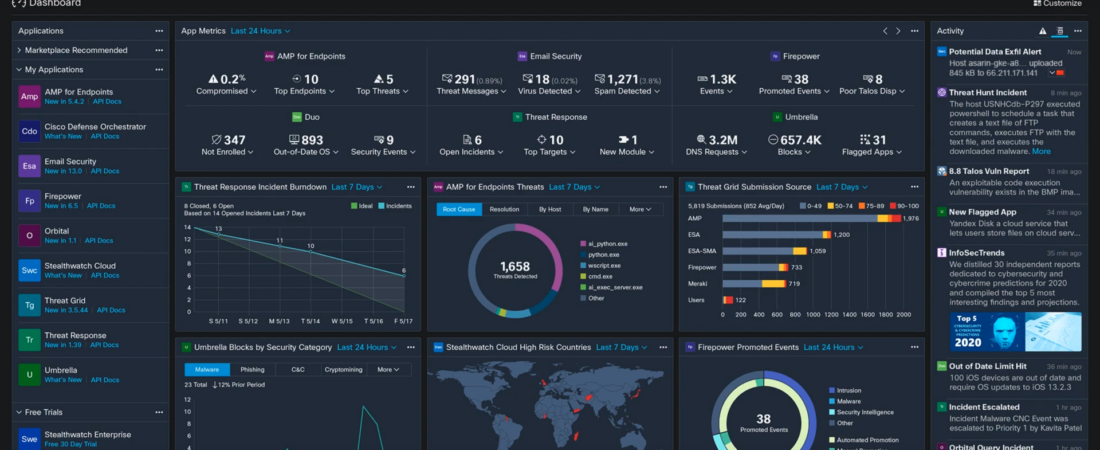Switch to the By Name tab
The image size is (1100, 450).
(x=596, y=209)
